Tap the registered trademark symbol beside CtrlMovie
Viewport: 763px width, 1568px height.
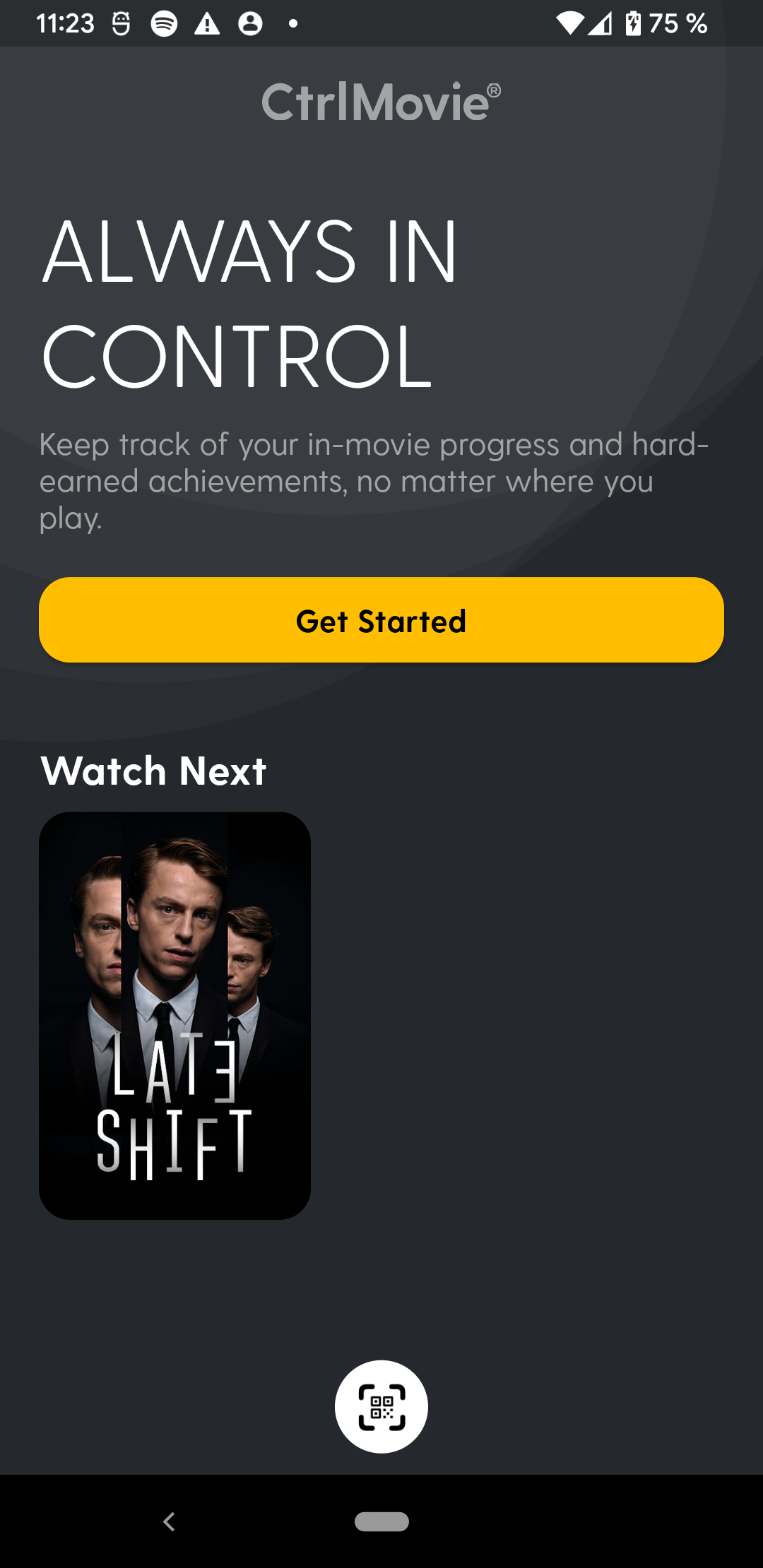coord(495,90)
